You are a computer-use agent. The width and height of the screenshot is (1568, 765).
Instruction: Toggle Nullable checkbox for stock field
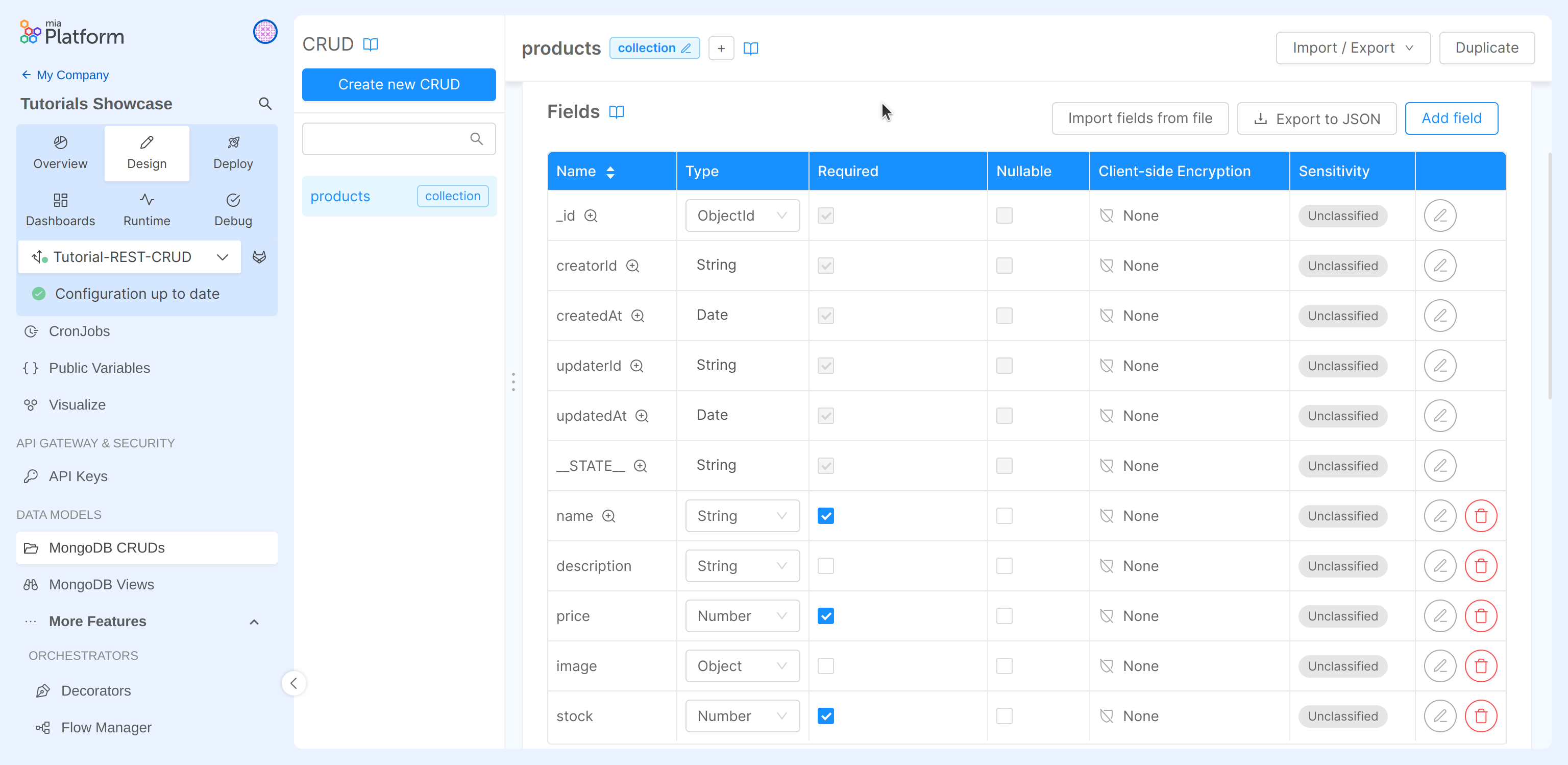pos(1004,715)
